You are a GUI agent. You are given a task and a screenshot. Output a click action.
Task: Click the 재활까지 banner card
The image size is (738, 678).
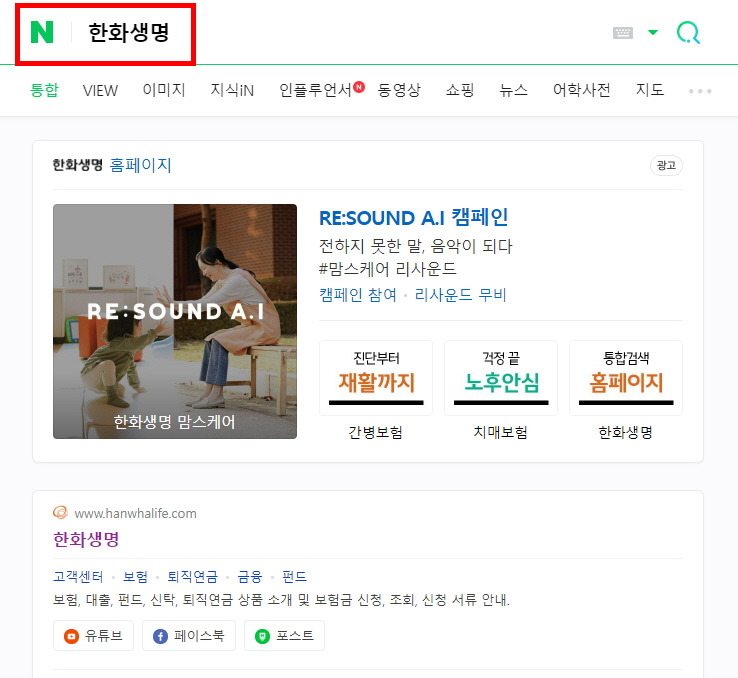click(x=376, y=378)
